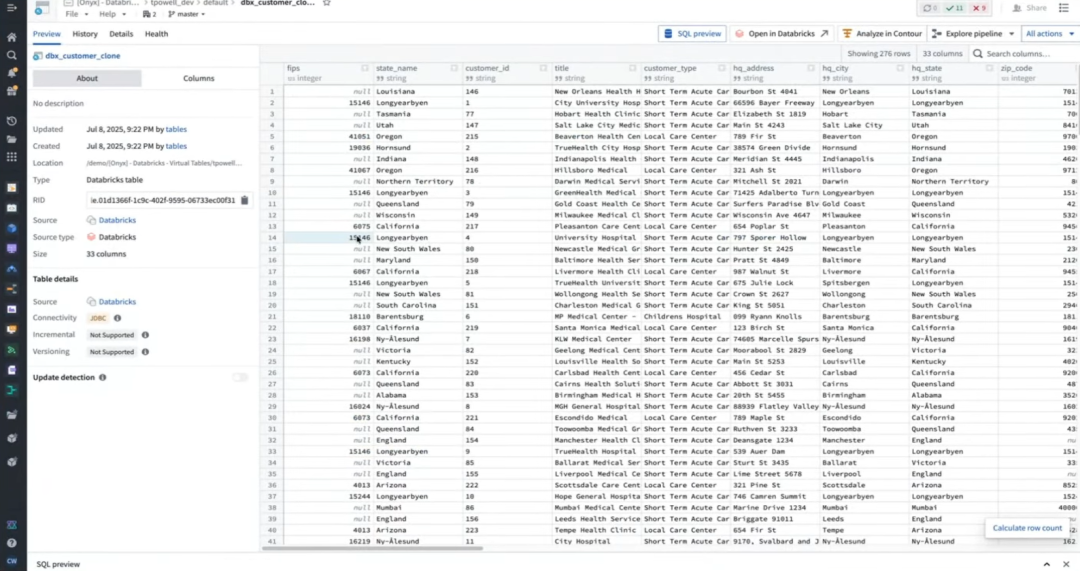
Task: Select the Childrens Hospital customer_type cell
Action: [x=686, y=317]
